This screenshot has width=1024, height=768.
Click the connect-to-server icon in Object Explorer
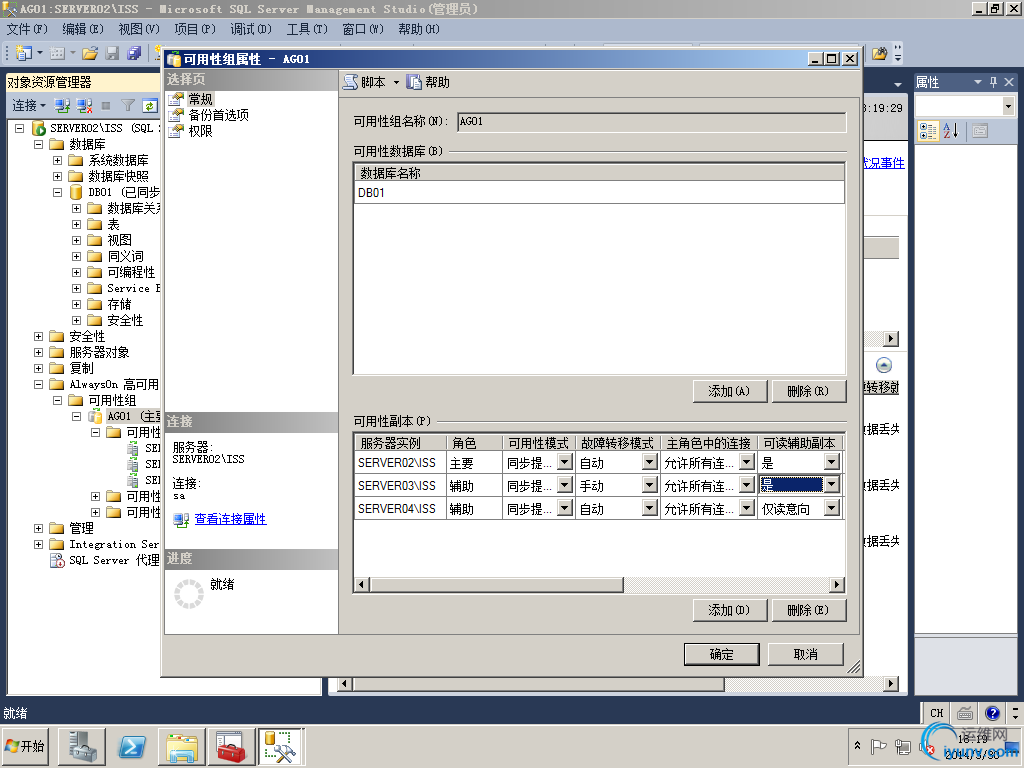[60, 105]
